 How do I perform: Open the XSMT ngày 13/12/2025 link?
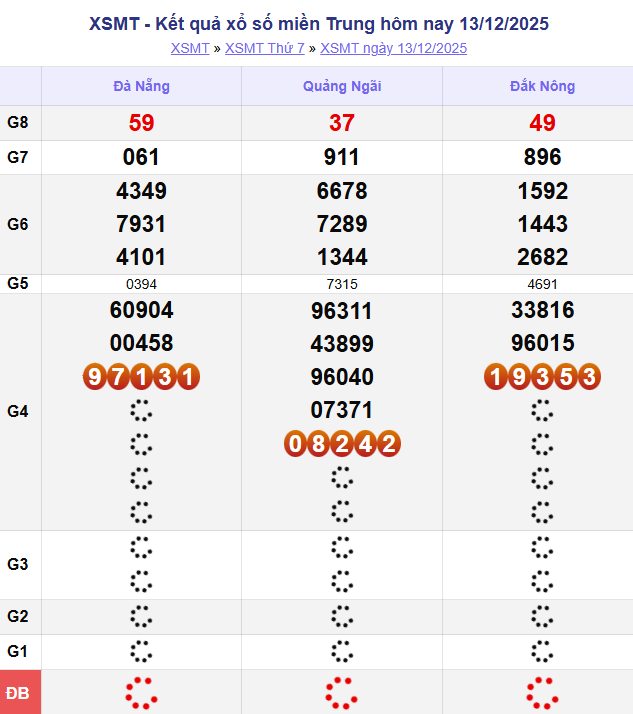pyautogui.click(x=393, y=48)
